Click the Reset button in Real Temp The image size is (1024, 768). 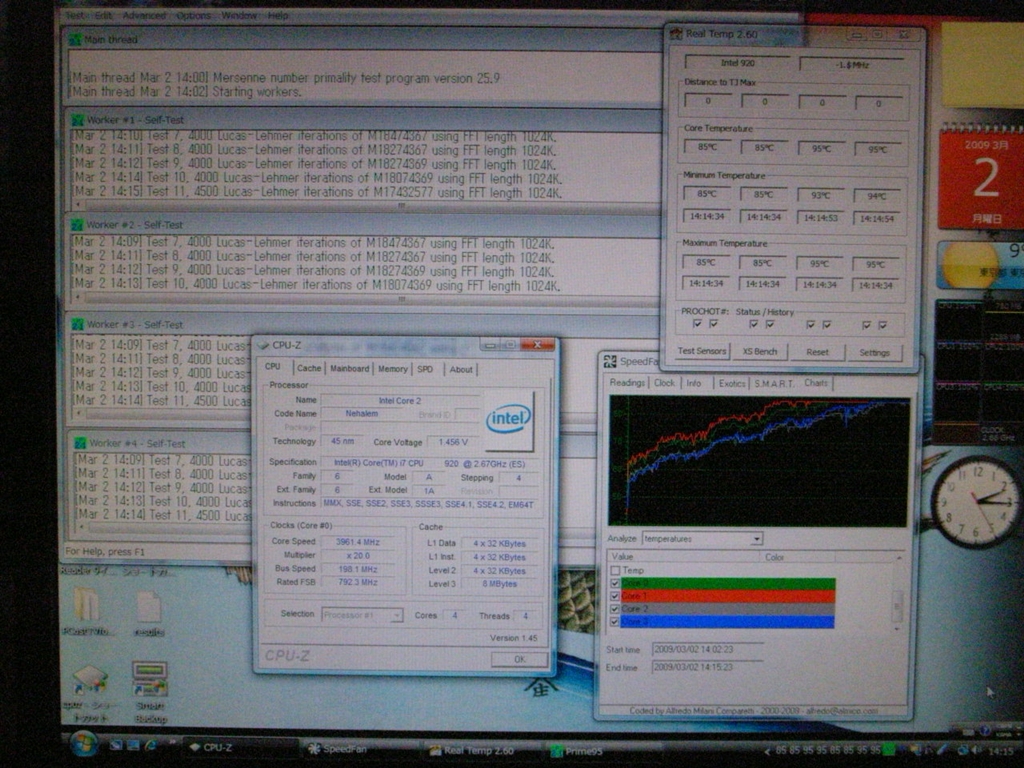[x=817, y=353]
